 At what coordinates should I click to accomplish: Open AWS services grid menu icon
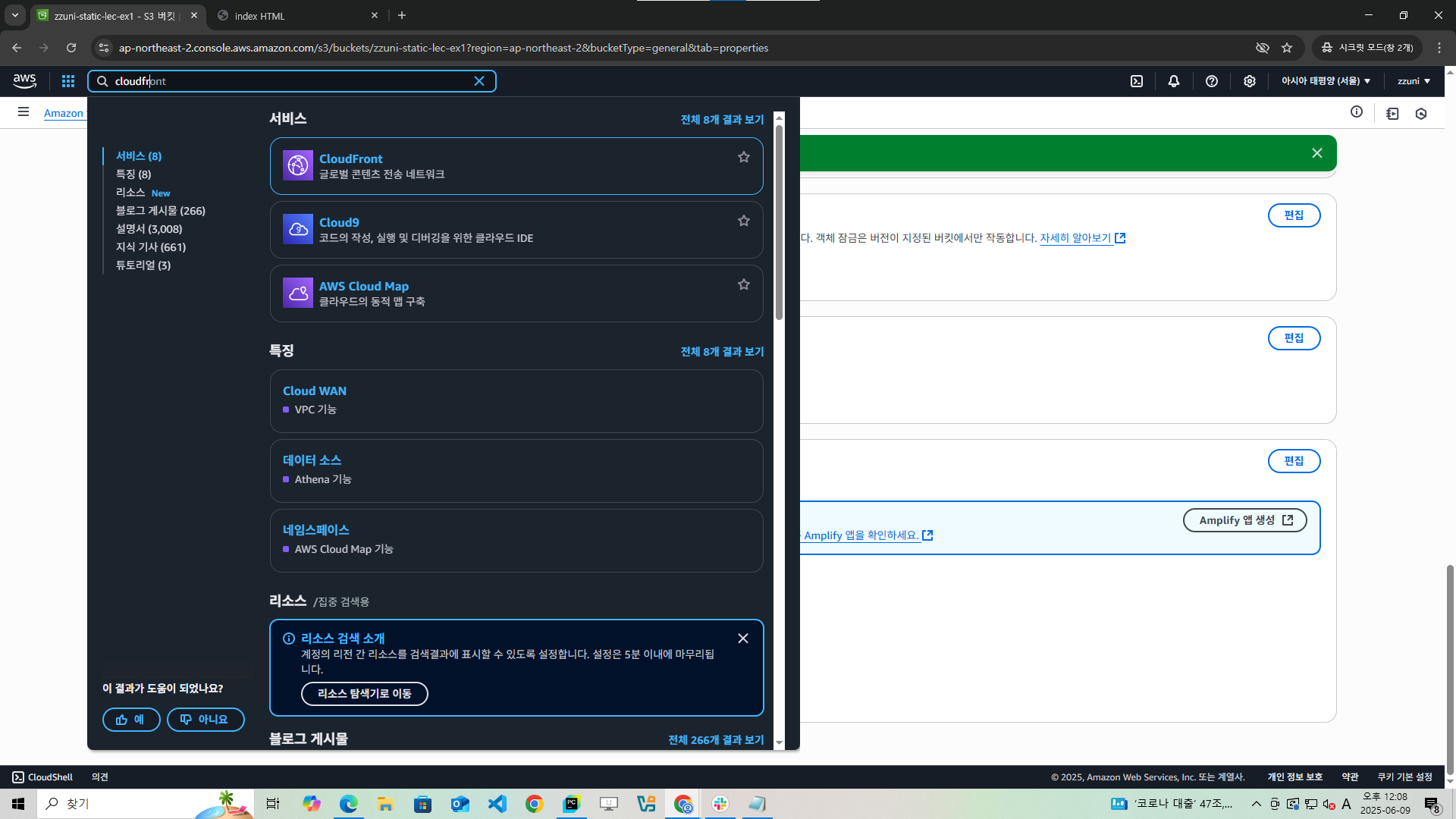click(x=68, y=81)
